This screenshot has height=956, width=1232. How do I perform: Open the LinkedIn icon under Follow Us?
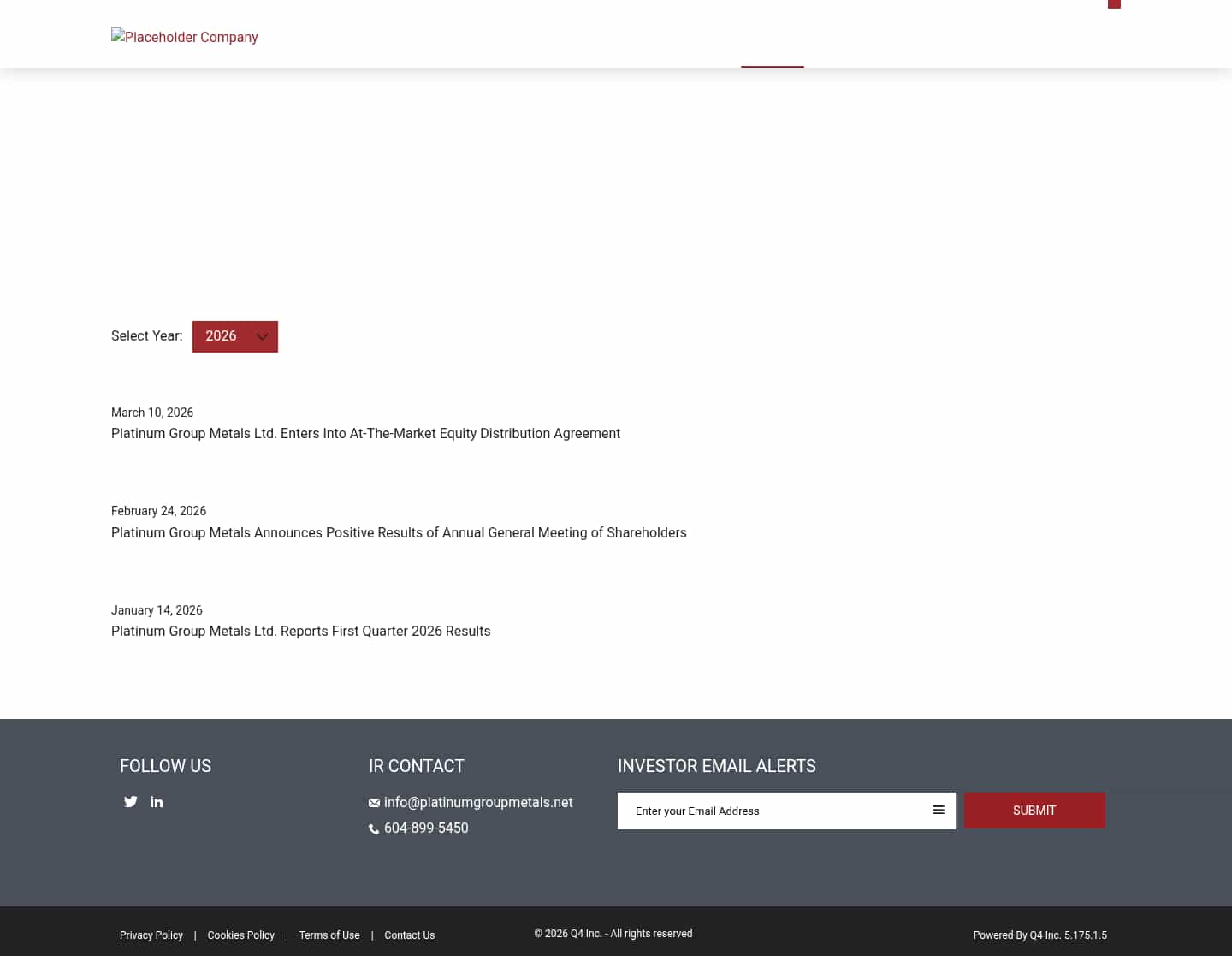157,801
